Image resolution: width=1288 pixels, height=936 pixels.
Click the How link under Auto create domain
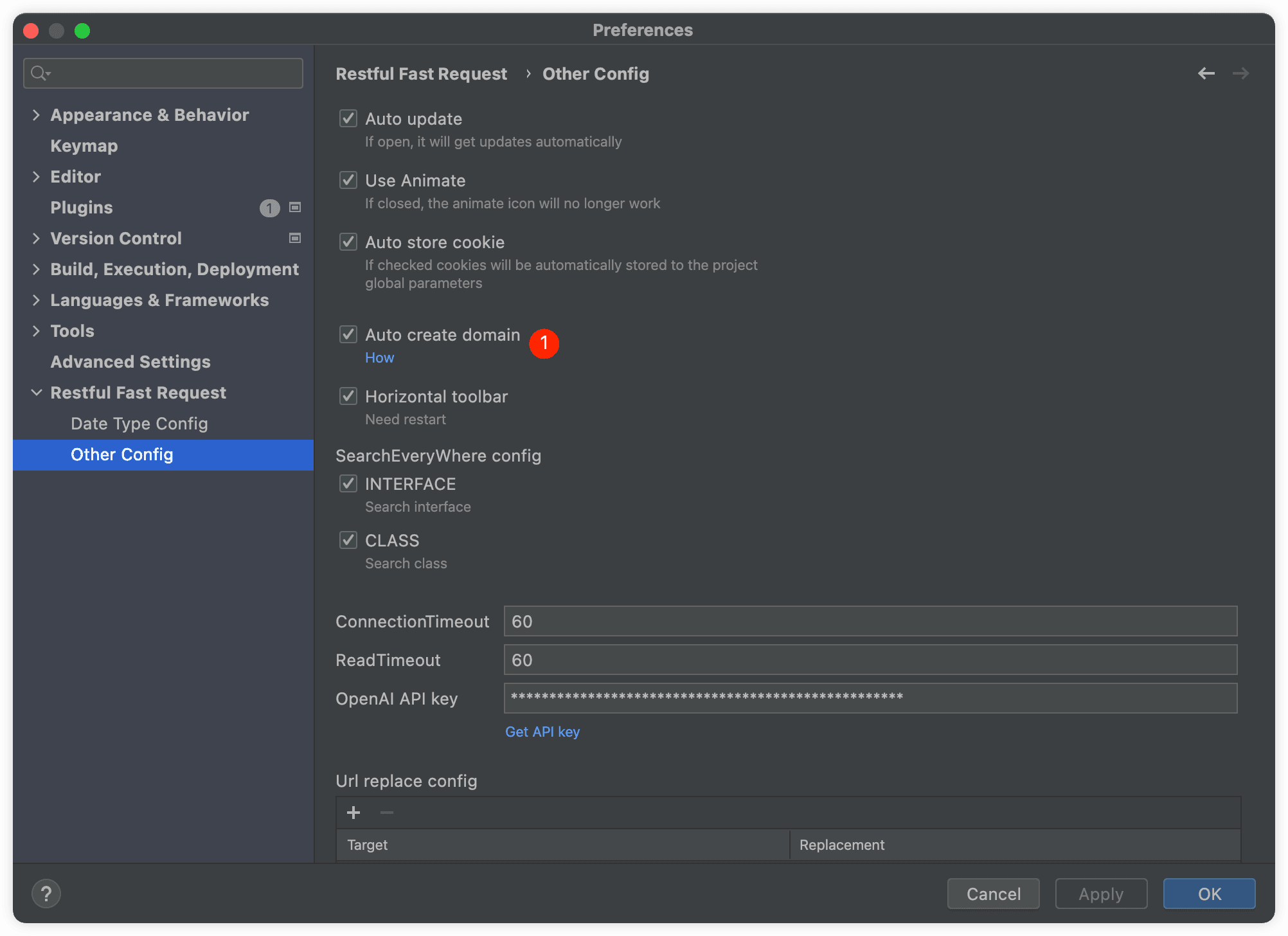[x=379, y=357]
